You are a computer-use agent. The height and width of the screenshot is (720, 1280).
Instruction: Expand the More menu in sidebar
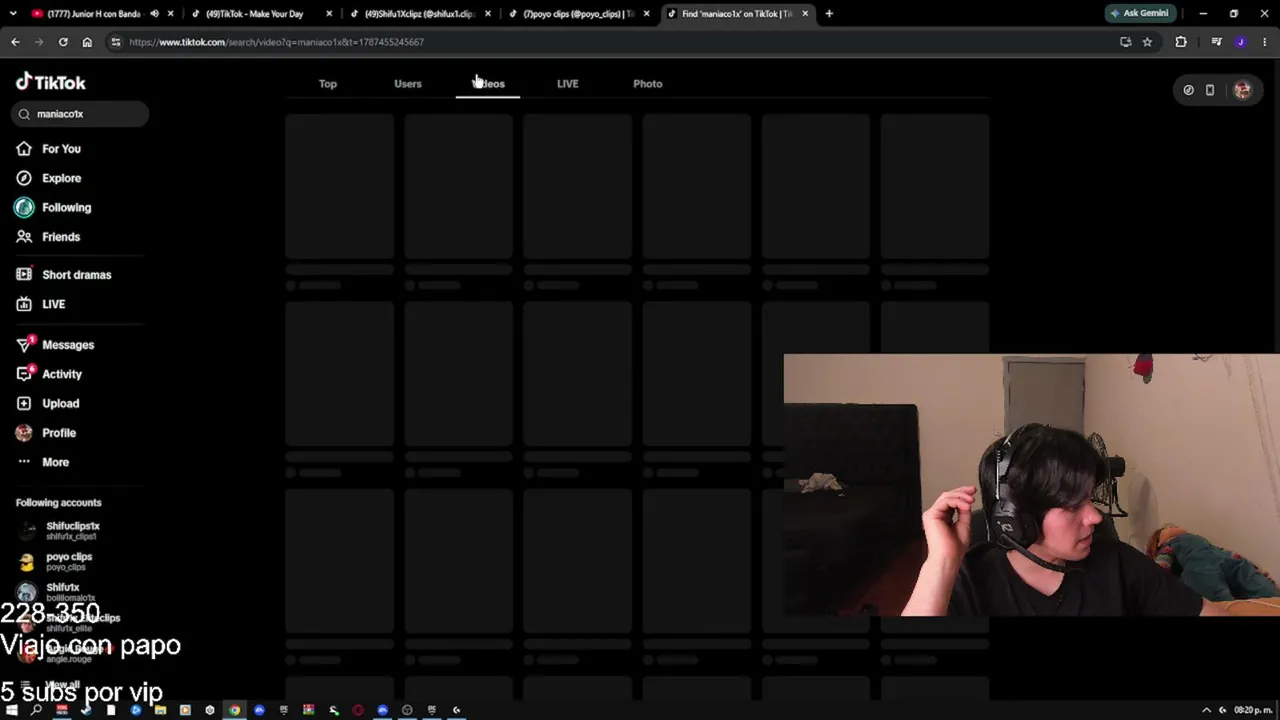click(x=55, y=462)
